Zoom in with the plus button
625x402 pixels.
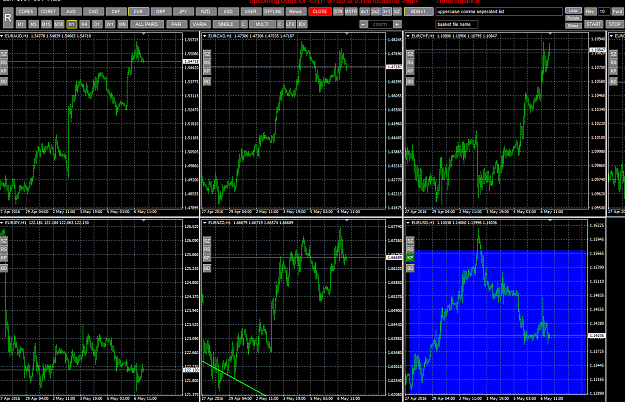[397, 24]
